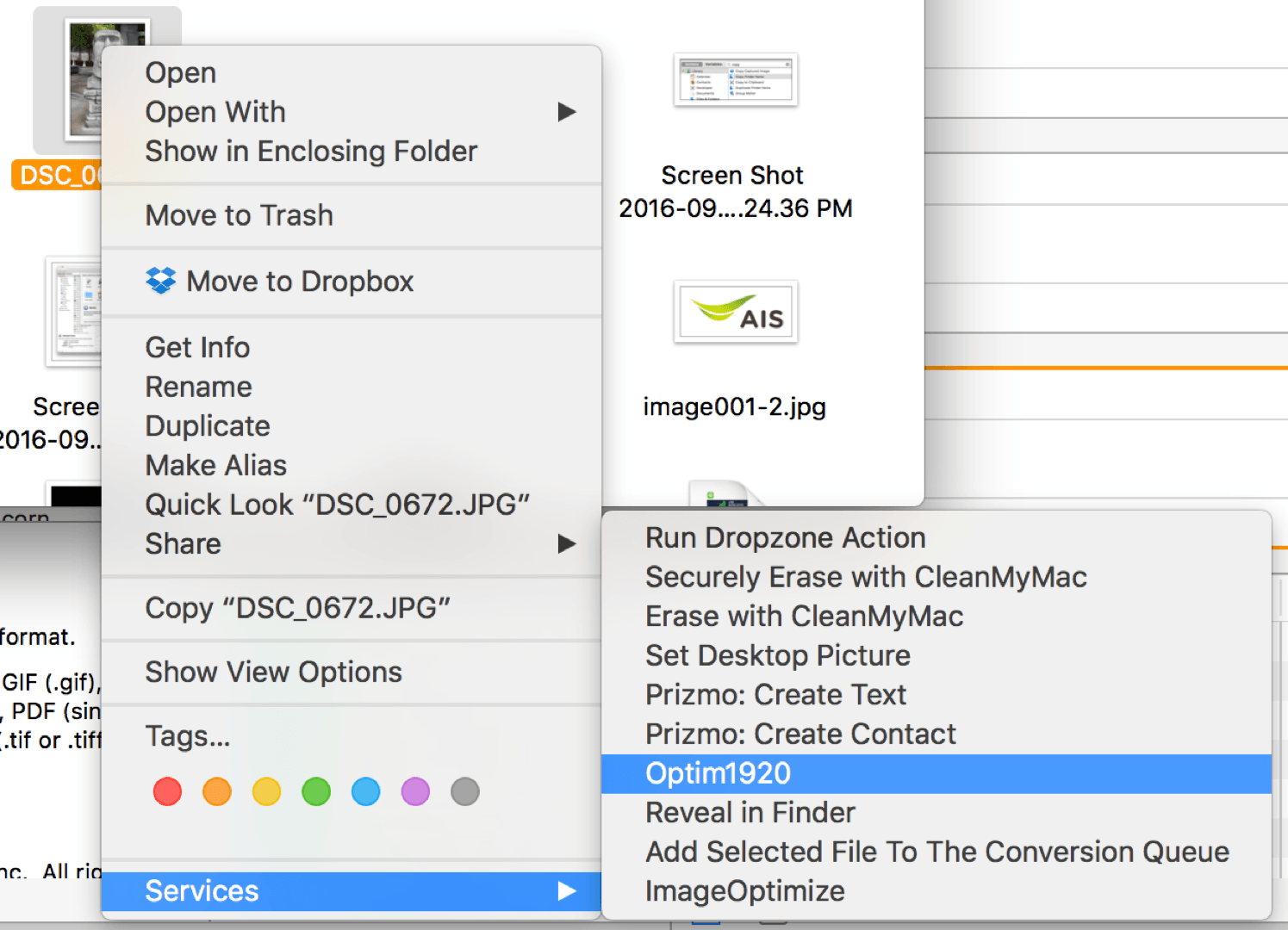Choose the blue tag dot

click(365, 791)
